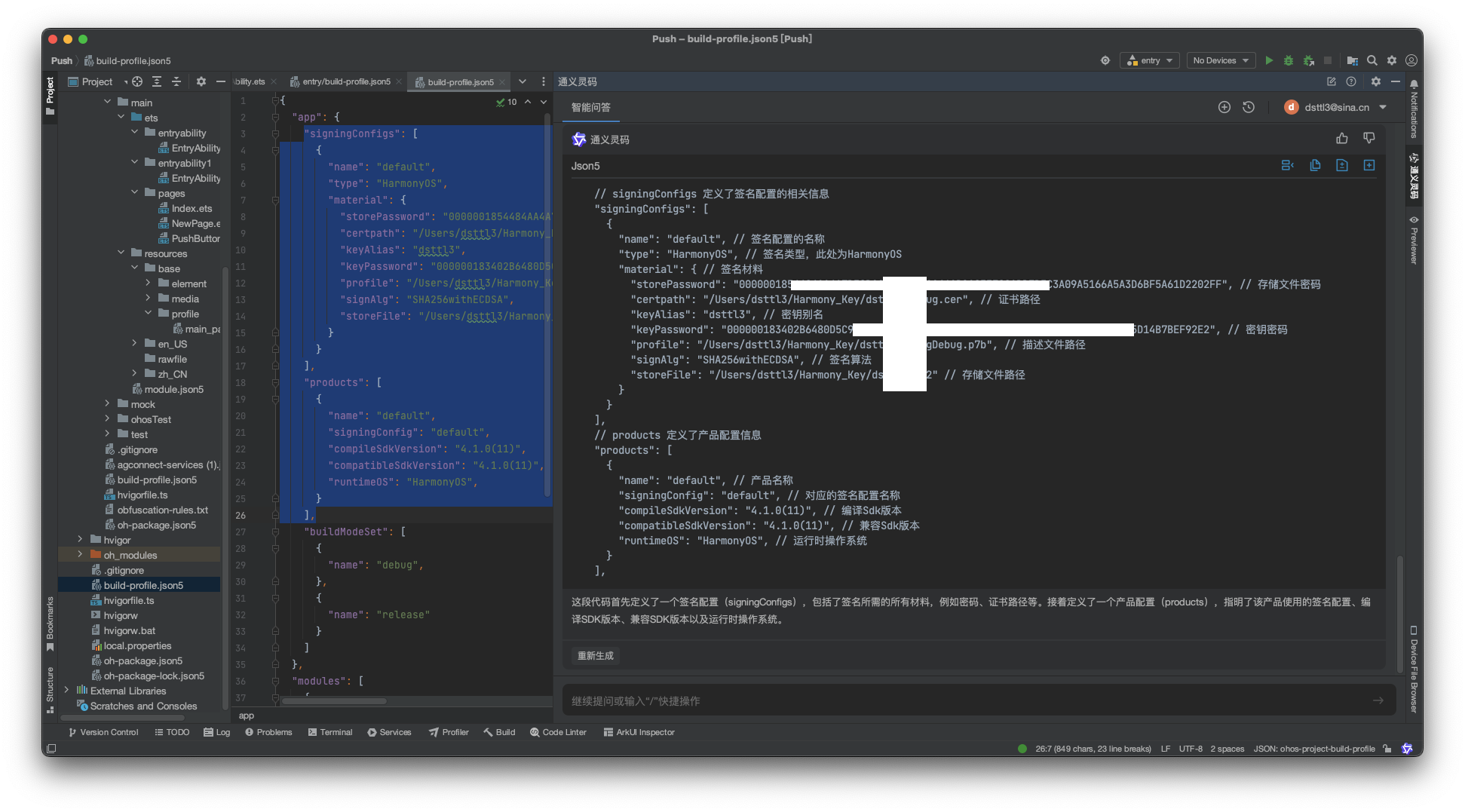Open Project panel gear options
This screenshot has height=812, width=1465.
point(201,81)
